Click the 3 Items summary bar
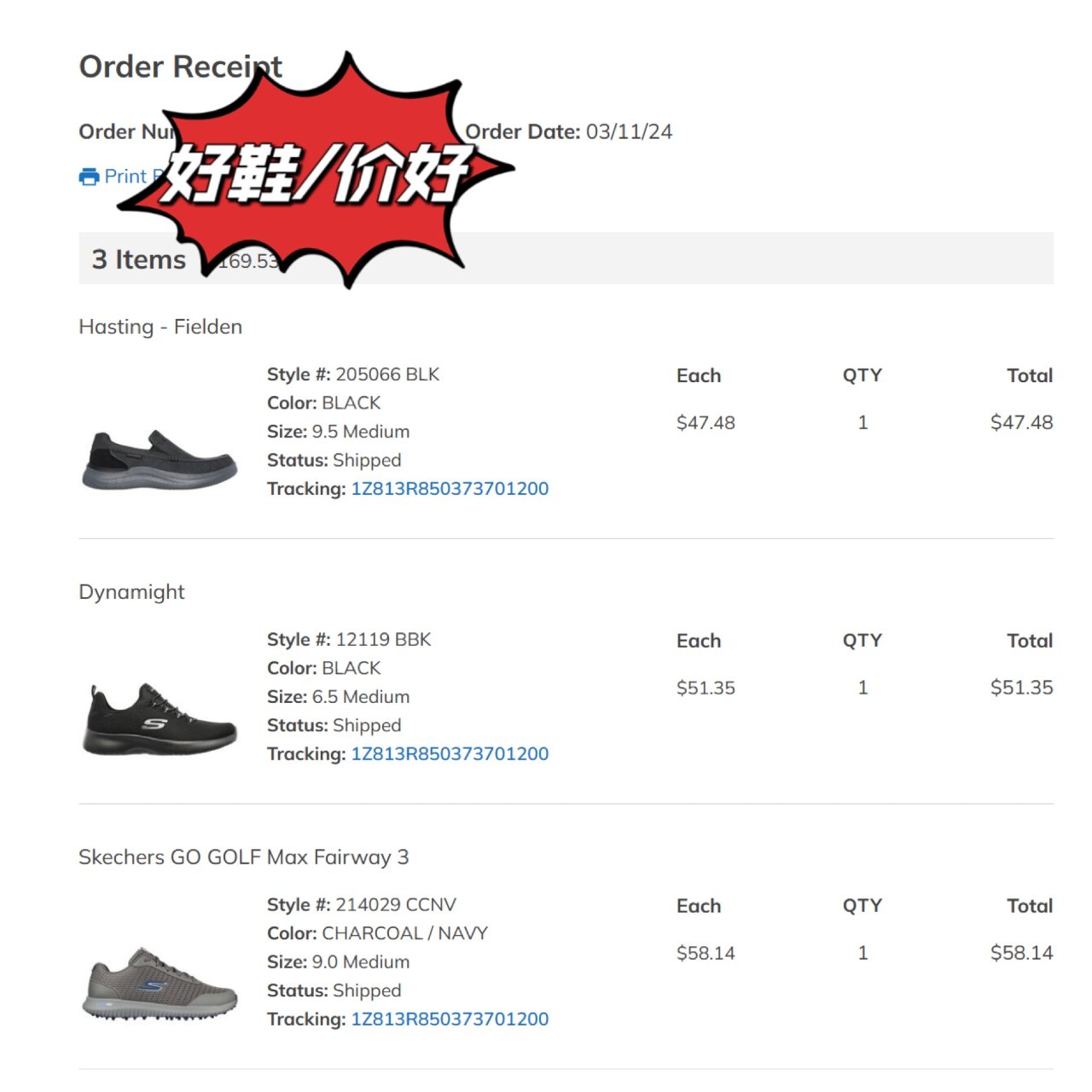 (566, 258)
